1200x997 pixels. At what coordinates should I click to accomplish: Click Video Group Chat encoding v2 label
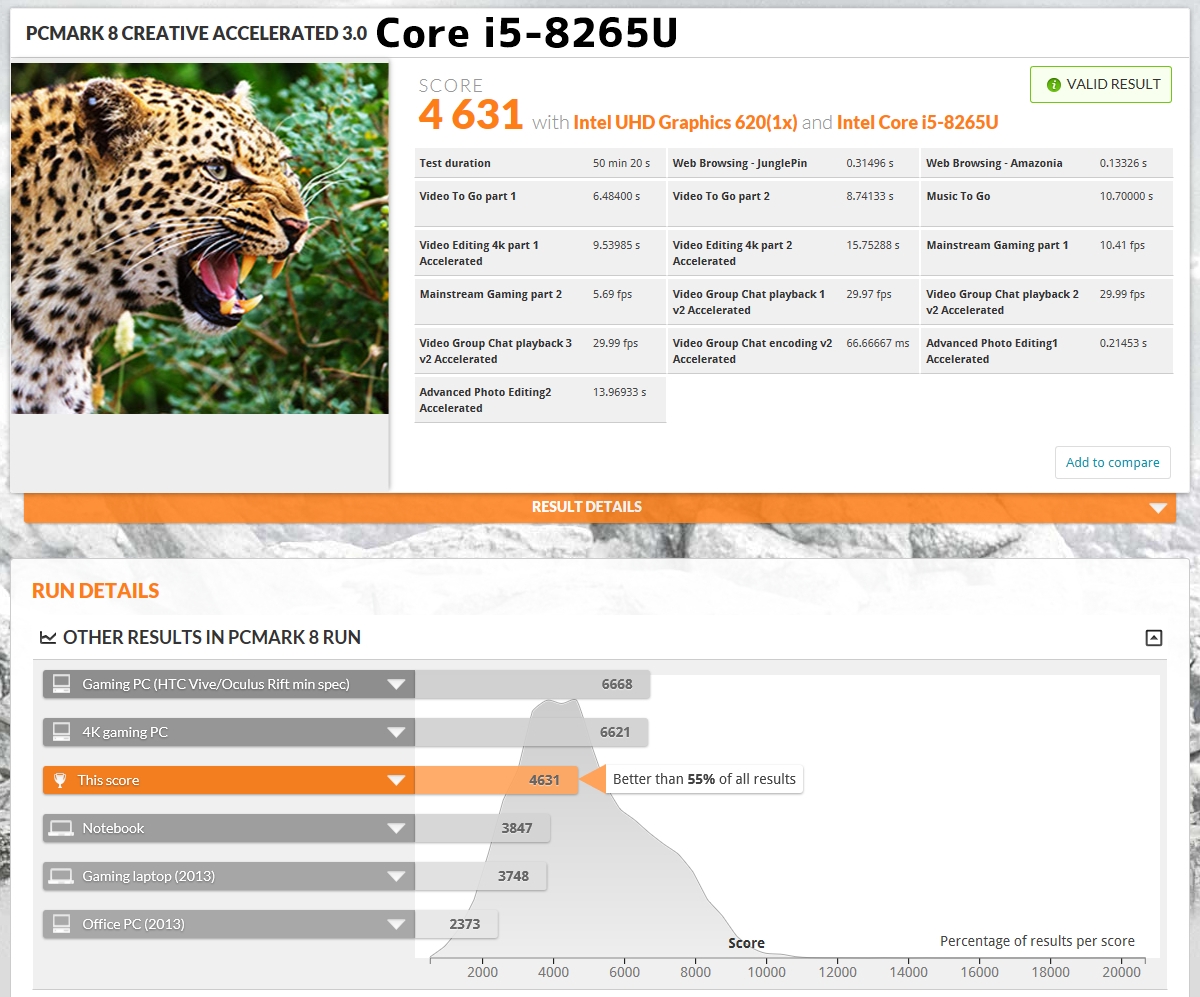[x=752, y=351]
